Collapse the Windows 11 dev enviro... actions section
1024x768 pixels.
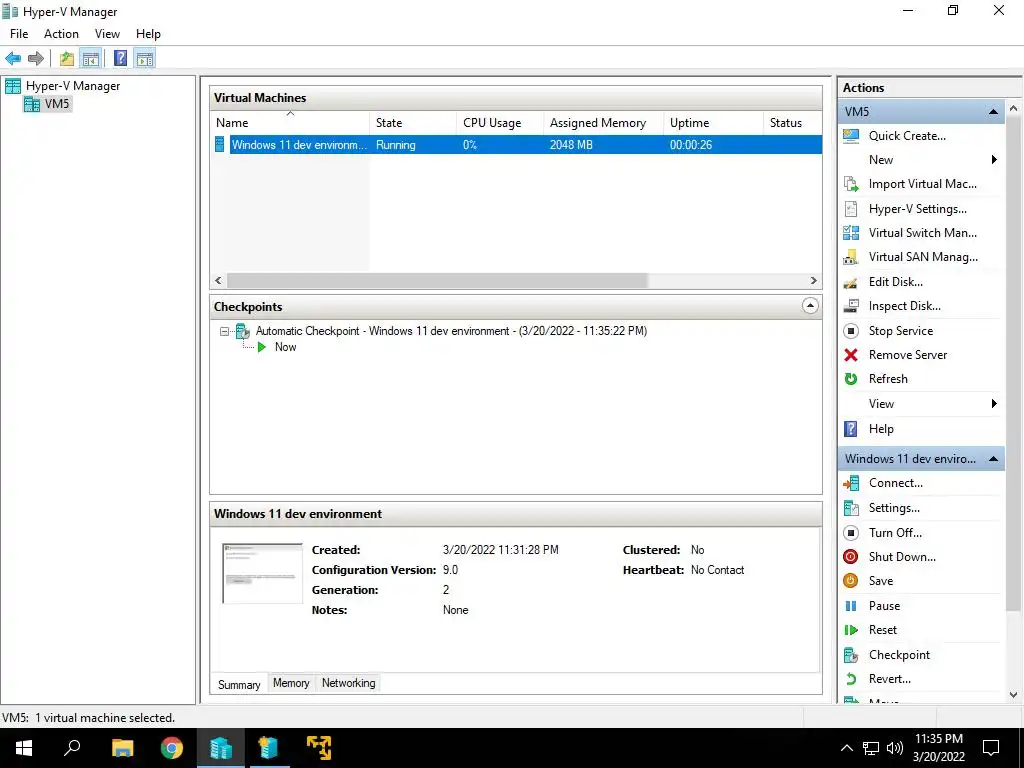pos(993,459)
